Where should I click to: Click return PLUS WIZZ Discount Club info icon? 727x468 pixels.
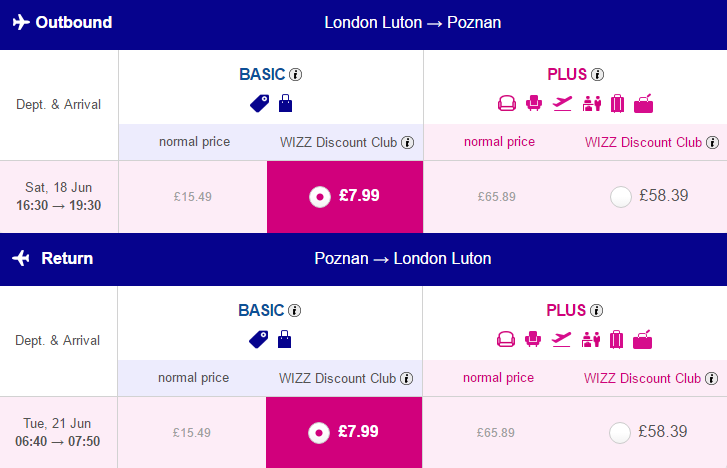(x=712, y=378)
